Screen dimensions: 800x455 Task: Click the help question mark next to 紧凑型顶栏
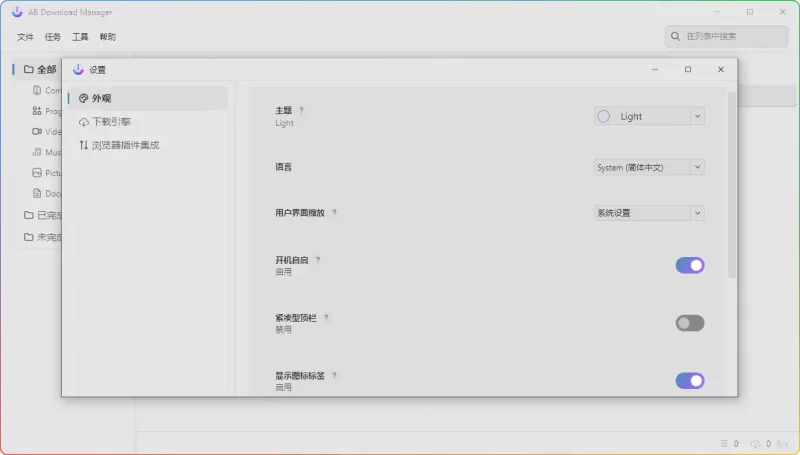(326, 317)
